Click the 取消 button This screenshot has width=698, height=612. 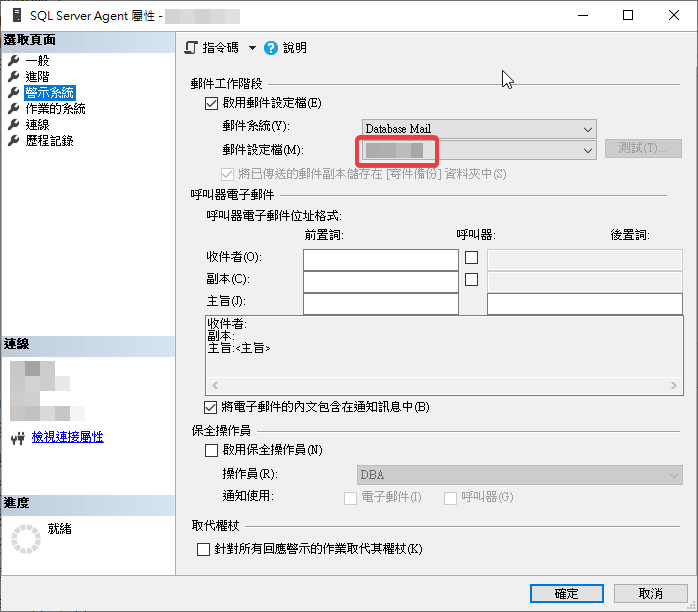click(x=649, y=593)
